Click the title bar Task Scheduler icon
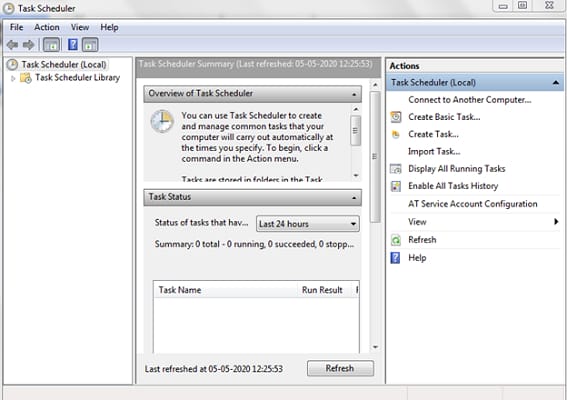The width and height of the screenshot is (567, 400). click(8, 8)
